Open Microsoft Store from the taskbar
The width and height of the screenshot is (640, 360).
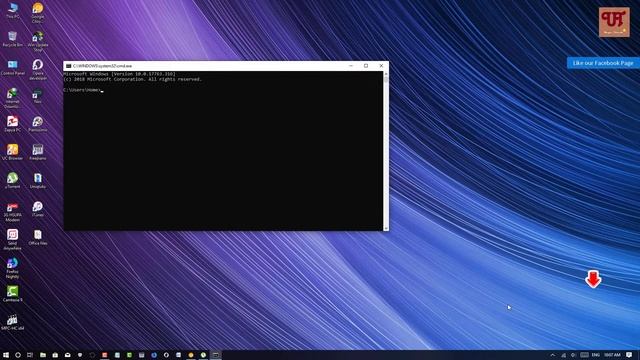point(55,355)
